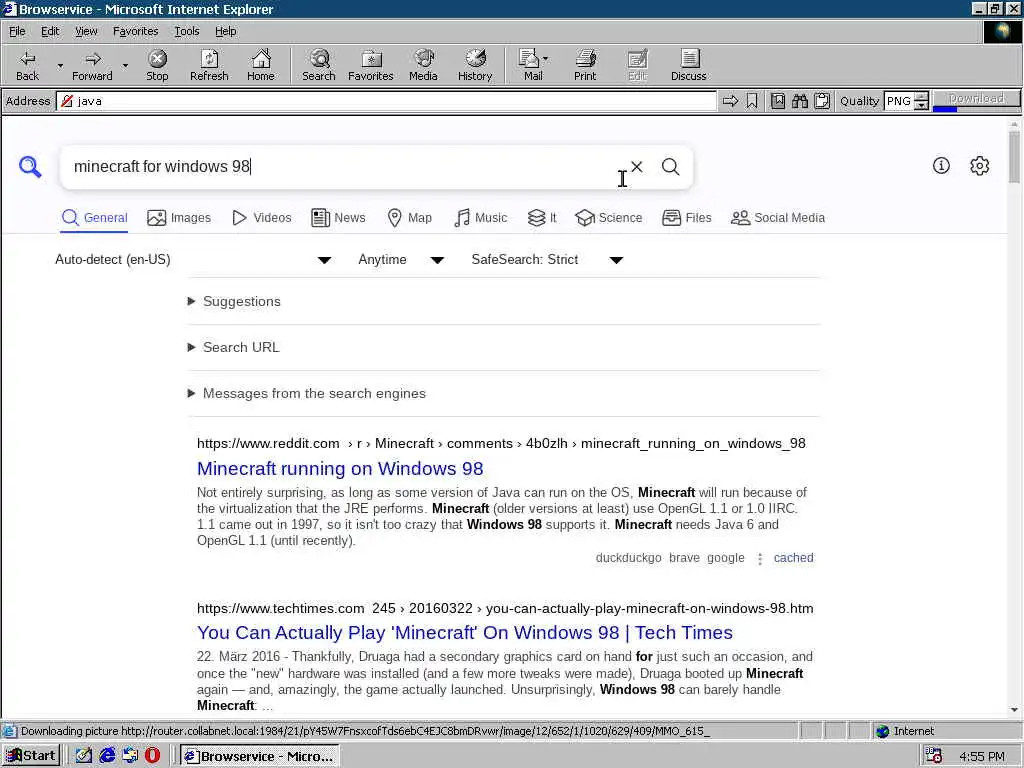1024x768 pixels.
Task: Print the current page
Action: [x=585, y=65]
